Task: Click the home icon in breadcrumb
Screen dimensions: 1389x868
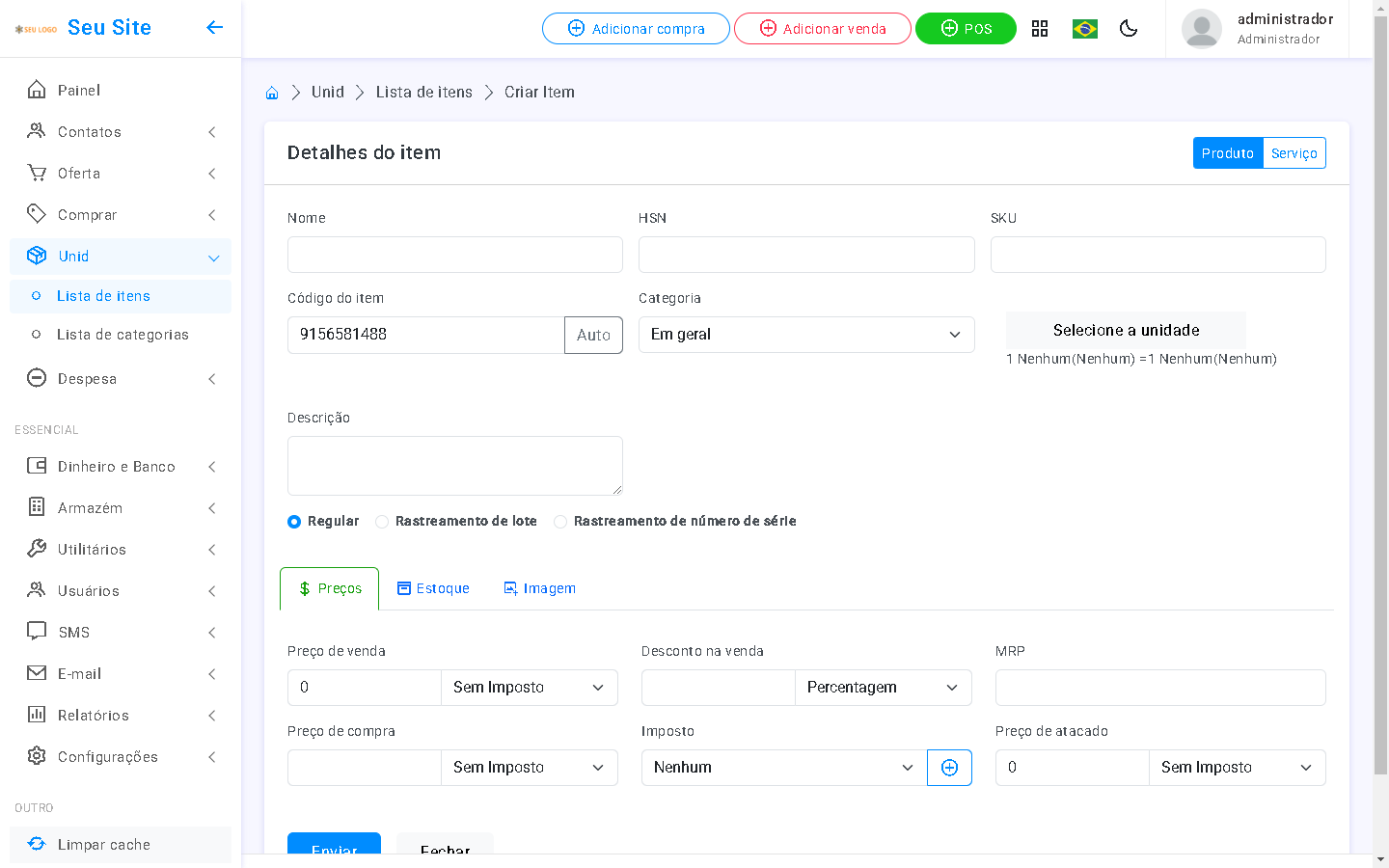Action: 272,93
